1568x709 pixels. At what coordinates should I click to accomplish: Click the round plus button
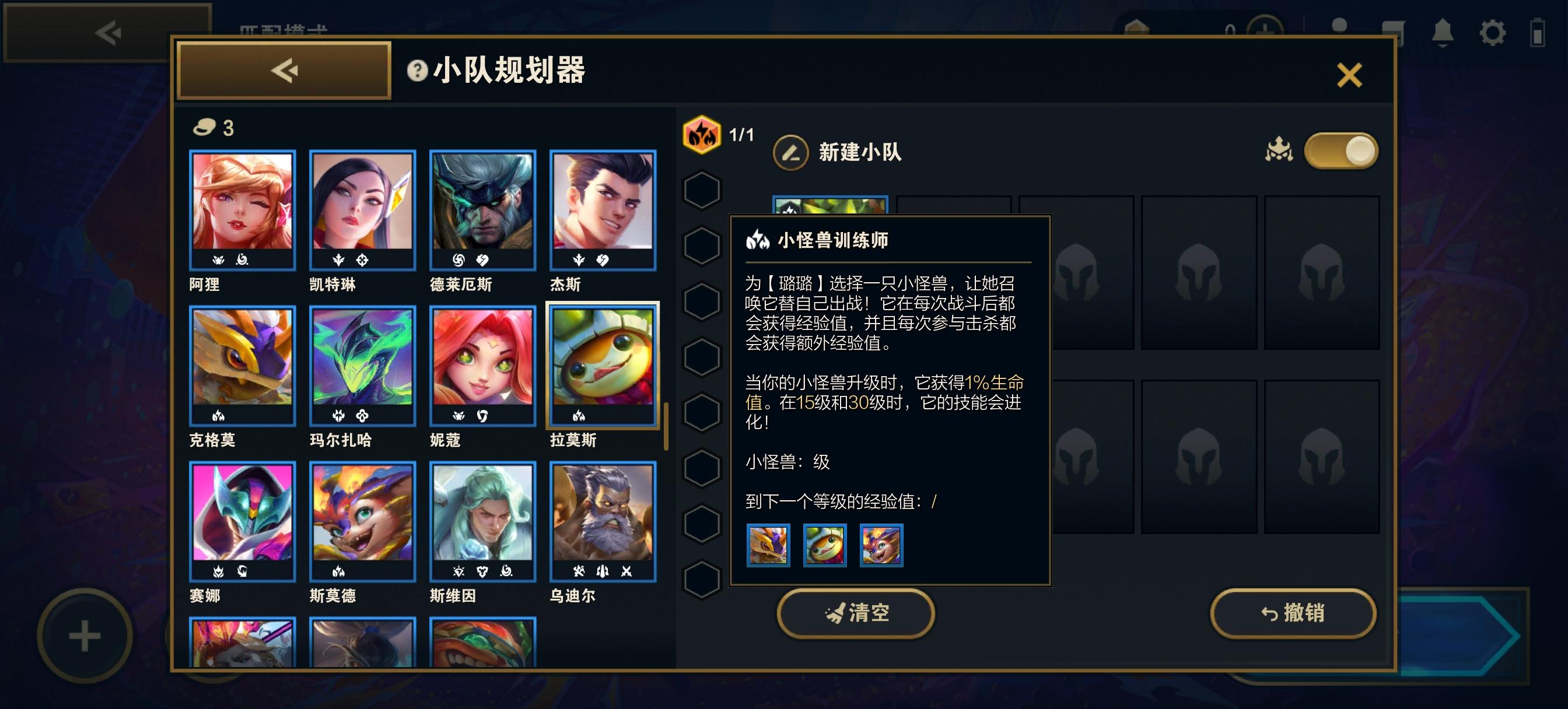tap(85, 636)
